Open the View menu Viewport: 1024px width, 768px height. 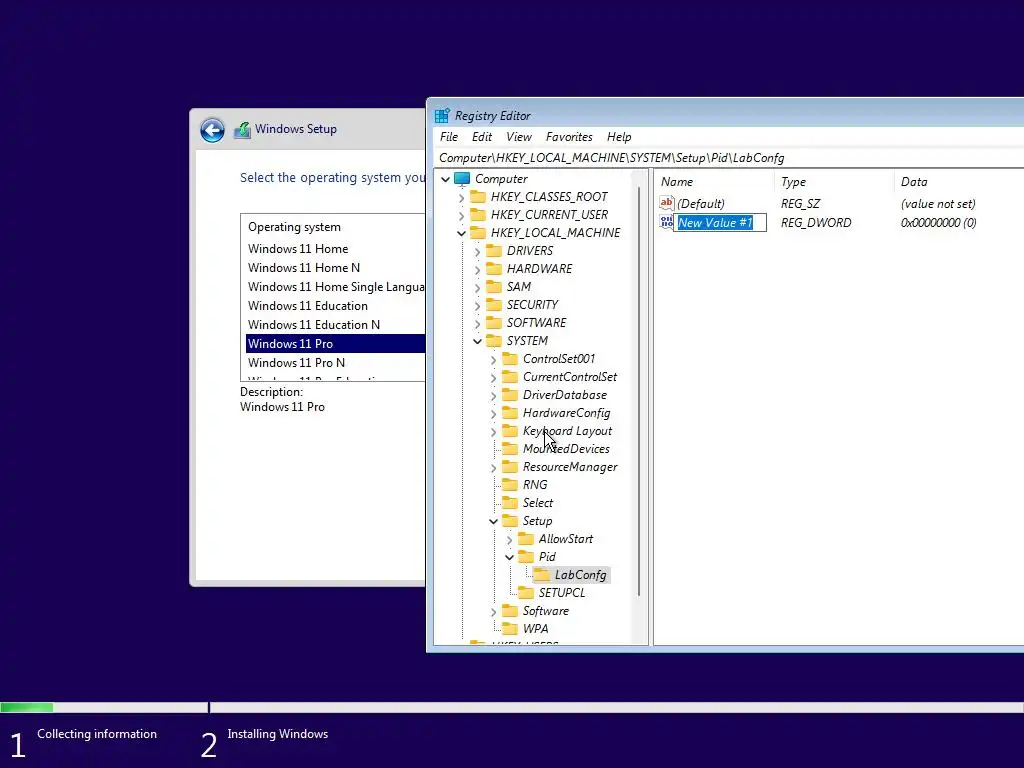[x=519, y=136]
